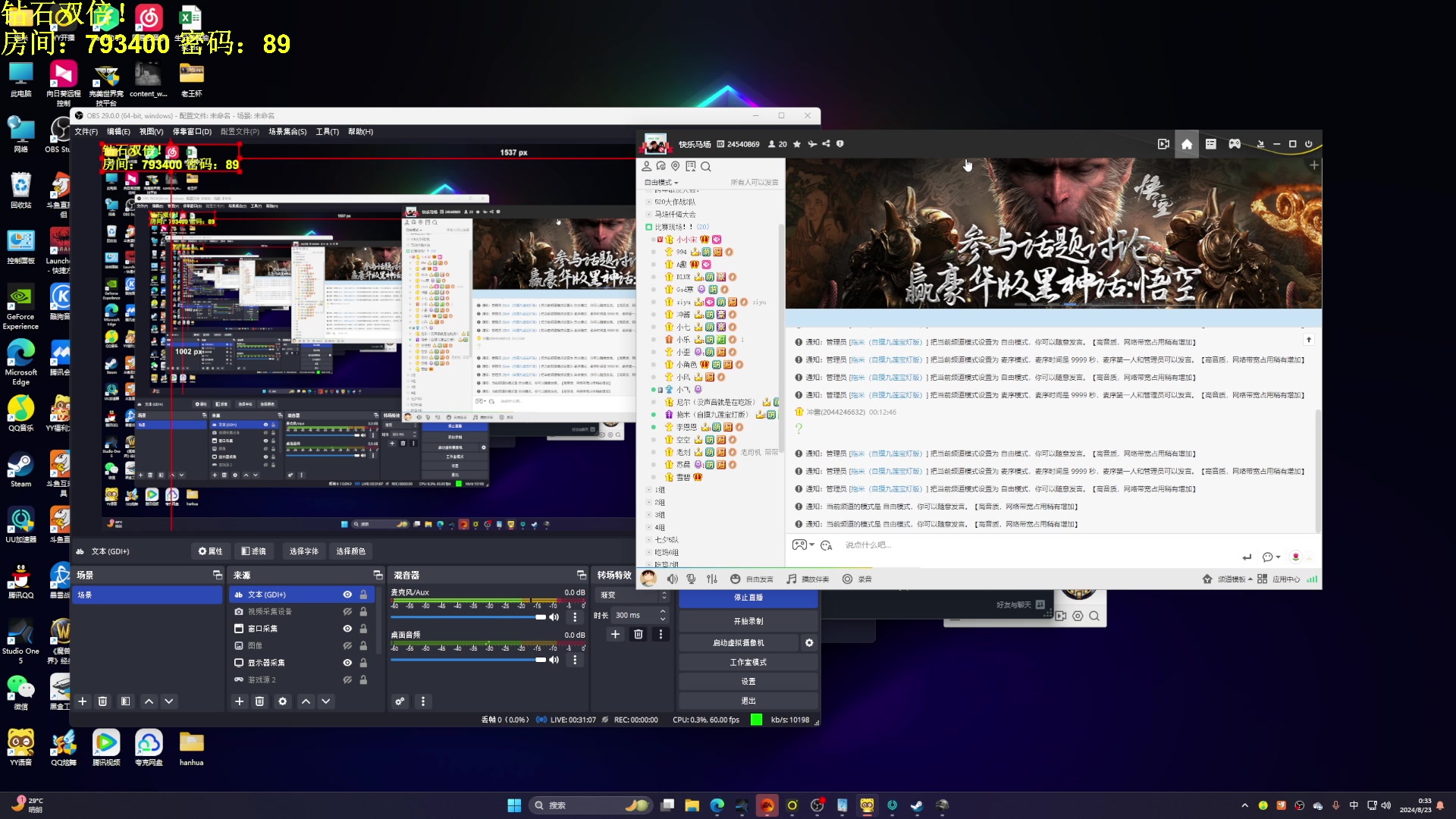The width and height of the screenshot is (1456, 819).
Task: Add a new source in OBS sources panel
Action: (240, 701)
